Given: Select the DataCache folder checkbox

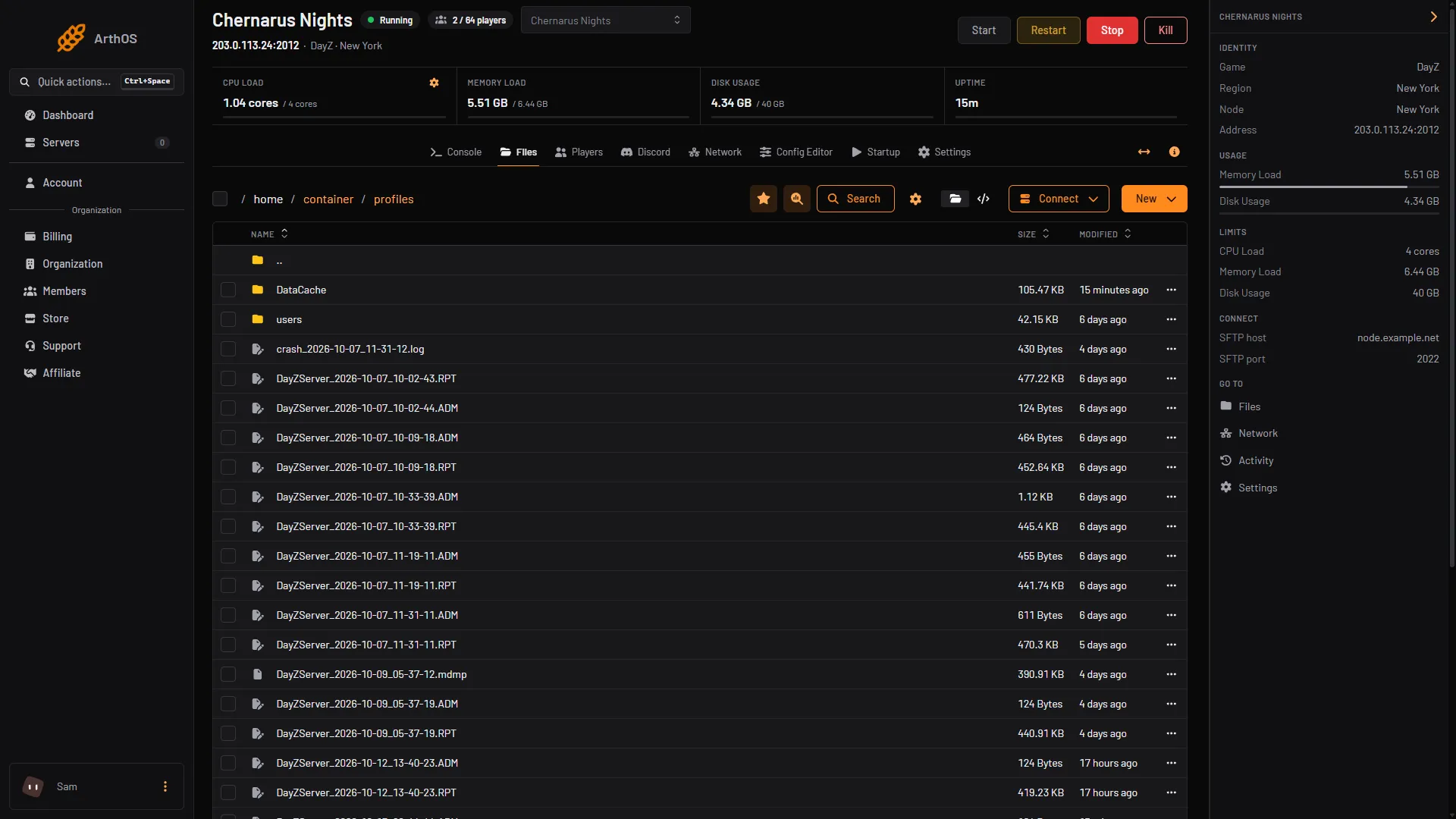Looking at the screenshot, I should tap(228, 290).
